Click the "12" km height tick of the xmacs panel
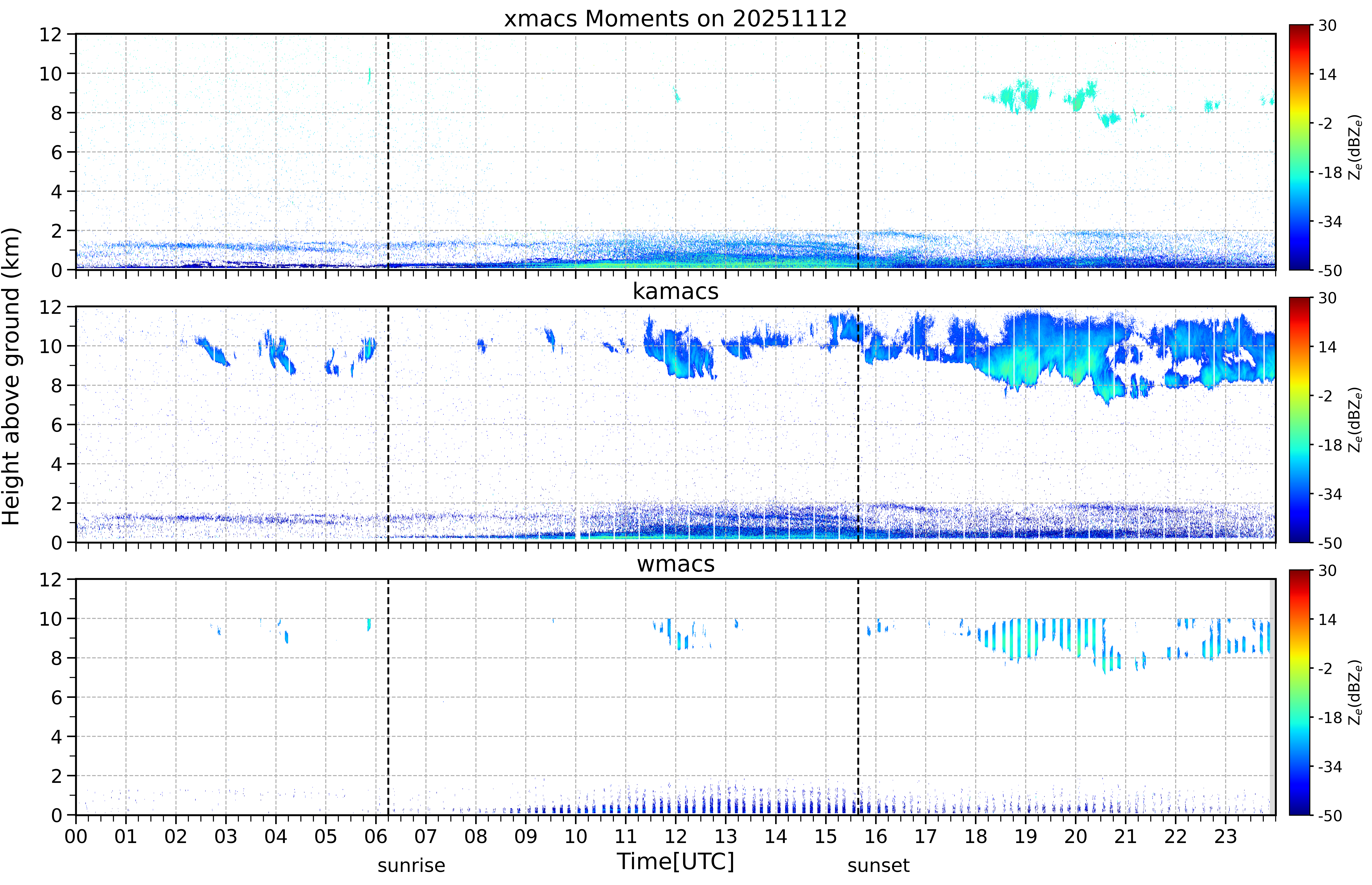Viewport: 1372px width, 885px height. pyautogui.click(x=51, y=35)
